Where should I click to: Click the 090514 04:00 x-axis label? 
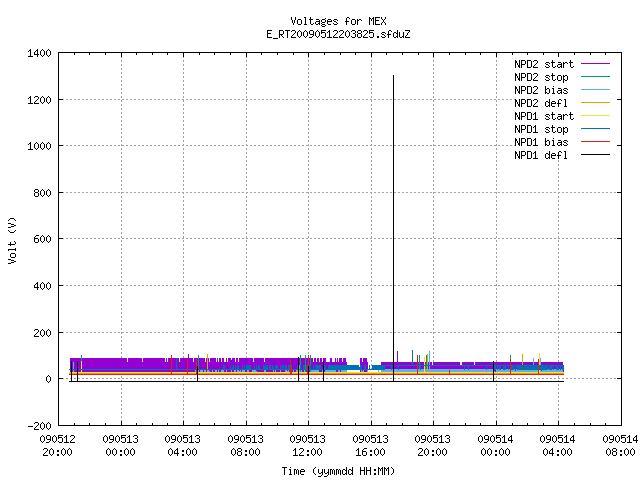(557, 446)
